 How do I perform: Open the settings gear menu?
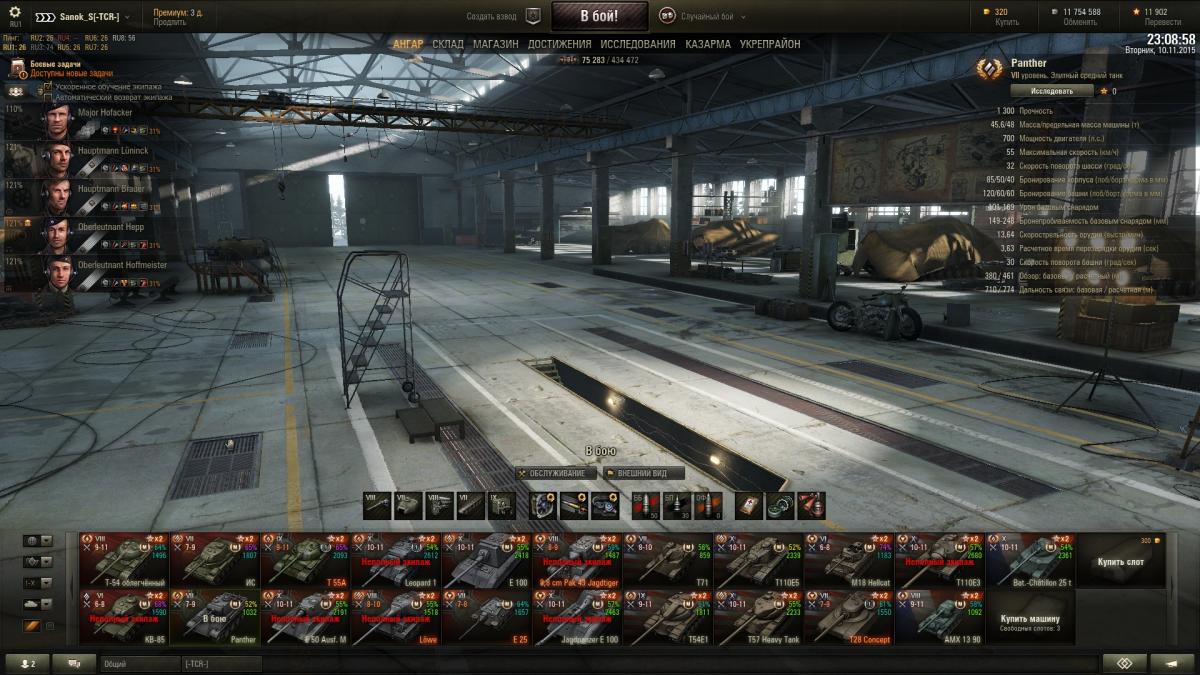[15, 12]
